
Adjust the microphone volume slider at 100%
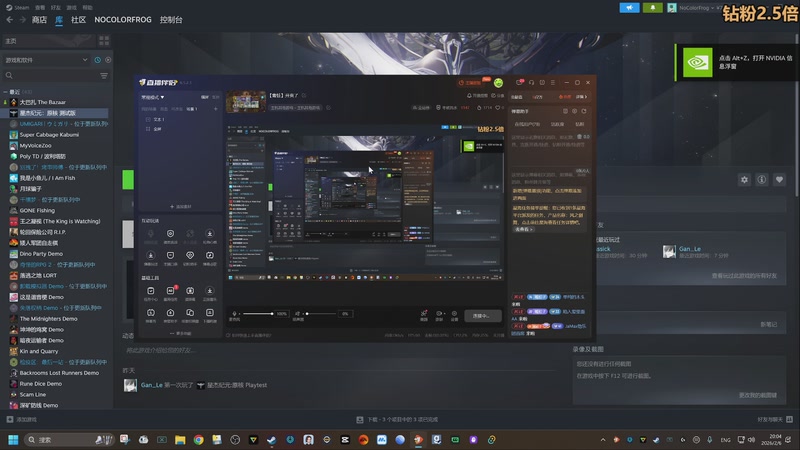pyautogui.click(x=258, y=313)
